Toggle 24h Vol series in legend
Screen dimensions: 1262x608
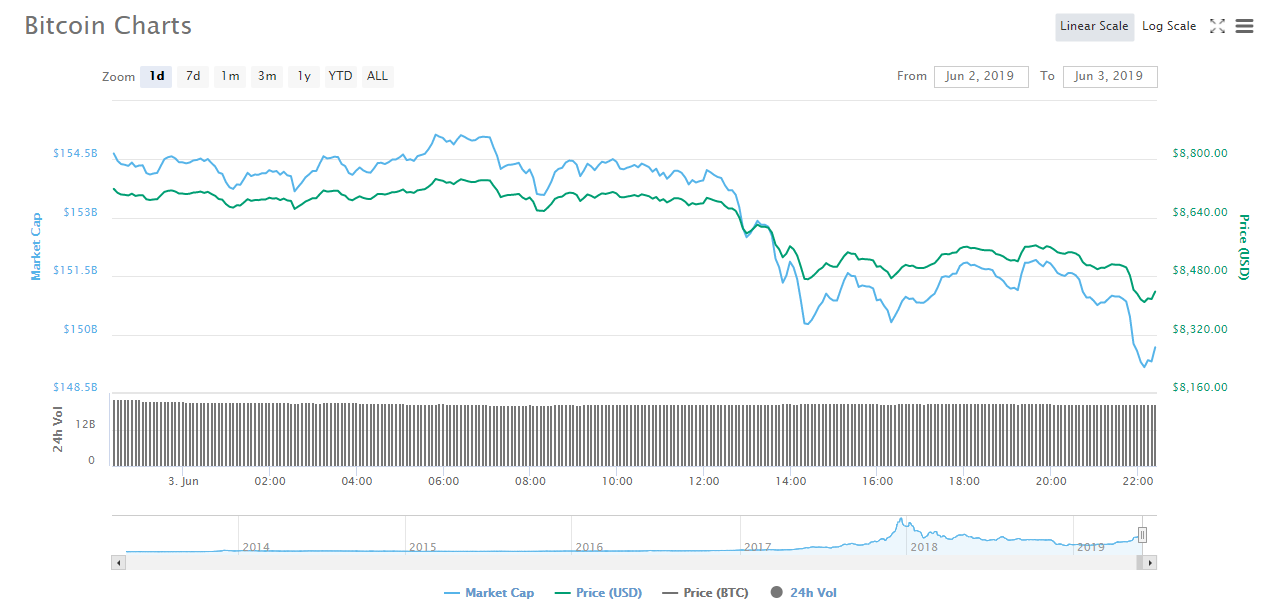pos(803,593)
